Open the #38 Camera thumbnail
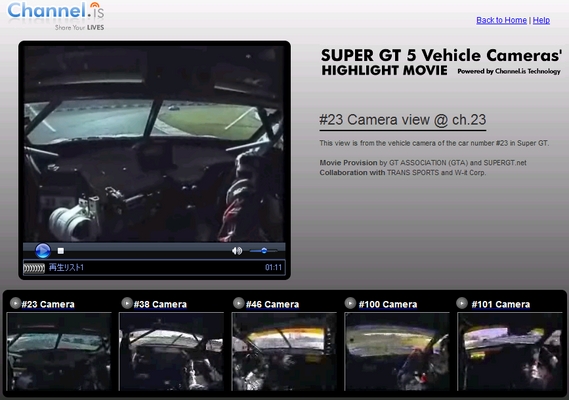The image size is (569, 400). (171, 351)
